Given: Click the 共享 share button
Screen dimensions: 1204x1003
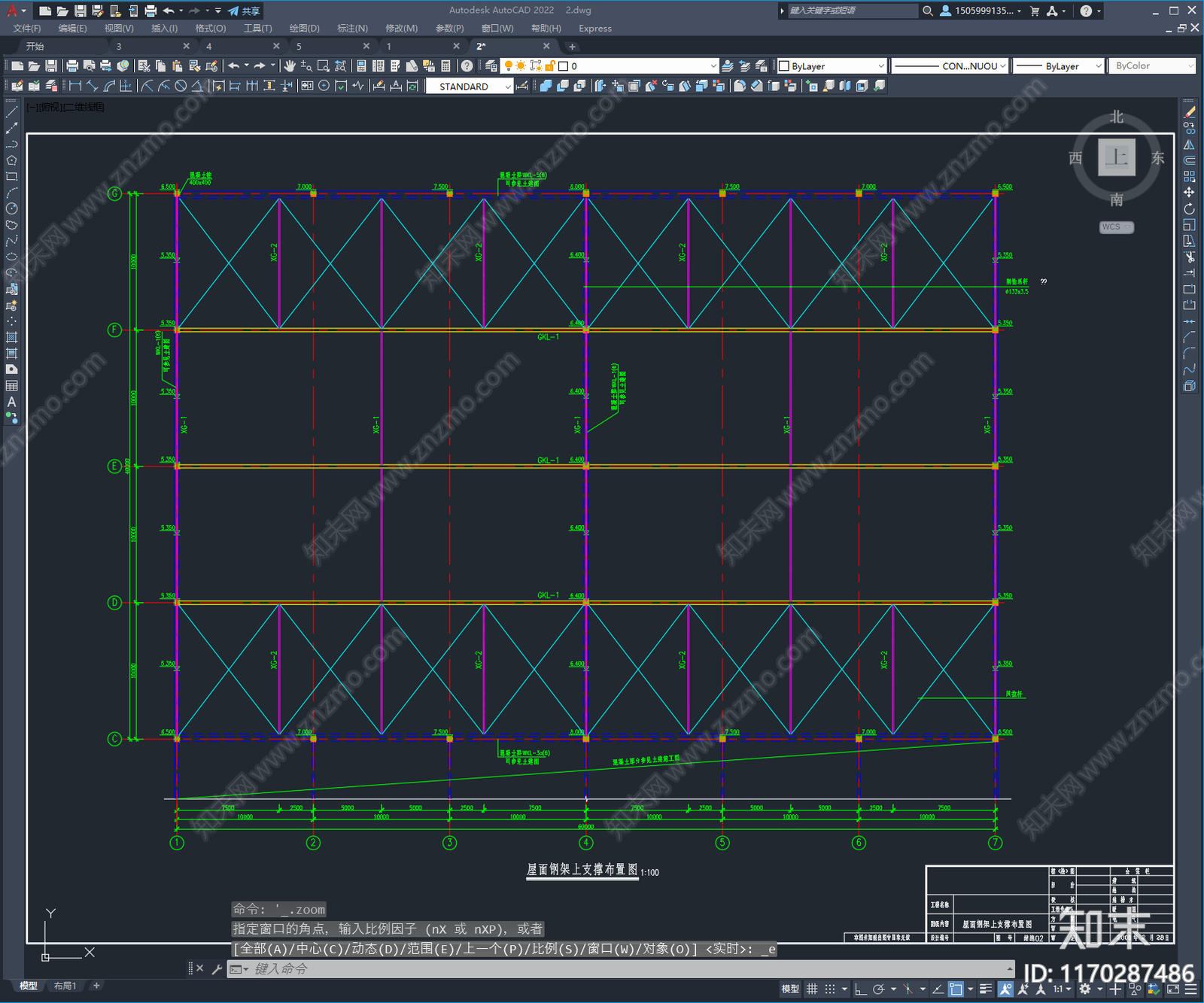Looking at the screenshot, I should click(x=244, y=11).
